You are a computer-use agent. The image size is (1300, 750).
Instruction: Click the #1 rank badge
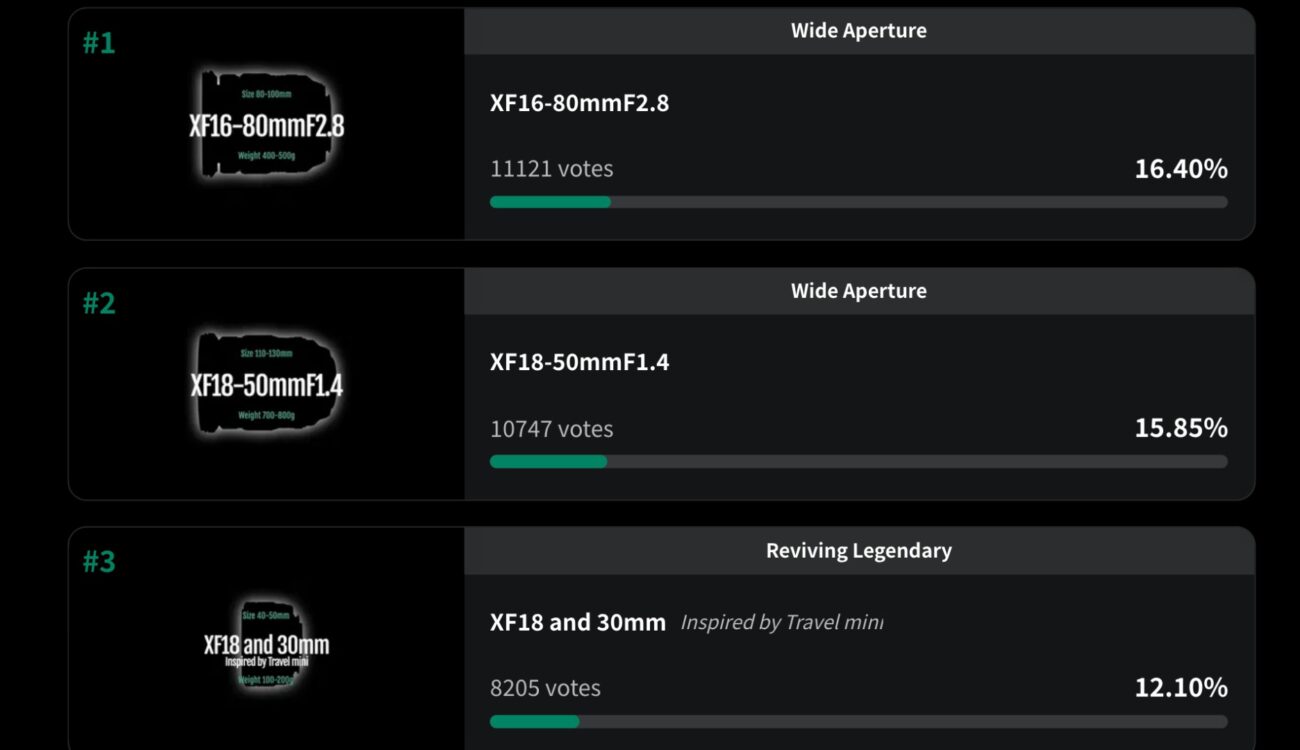[97, 43]
